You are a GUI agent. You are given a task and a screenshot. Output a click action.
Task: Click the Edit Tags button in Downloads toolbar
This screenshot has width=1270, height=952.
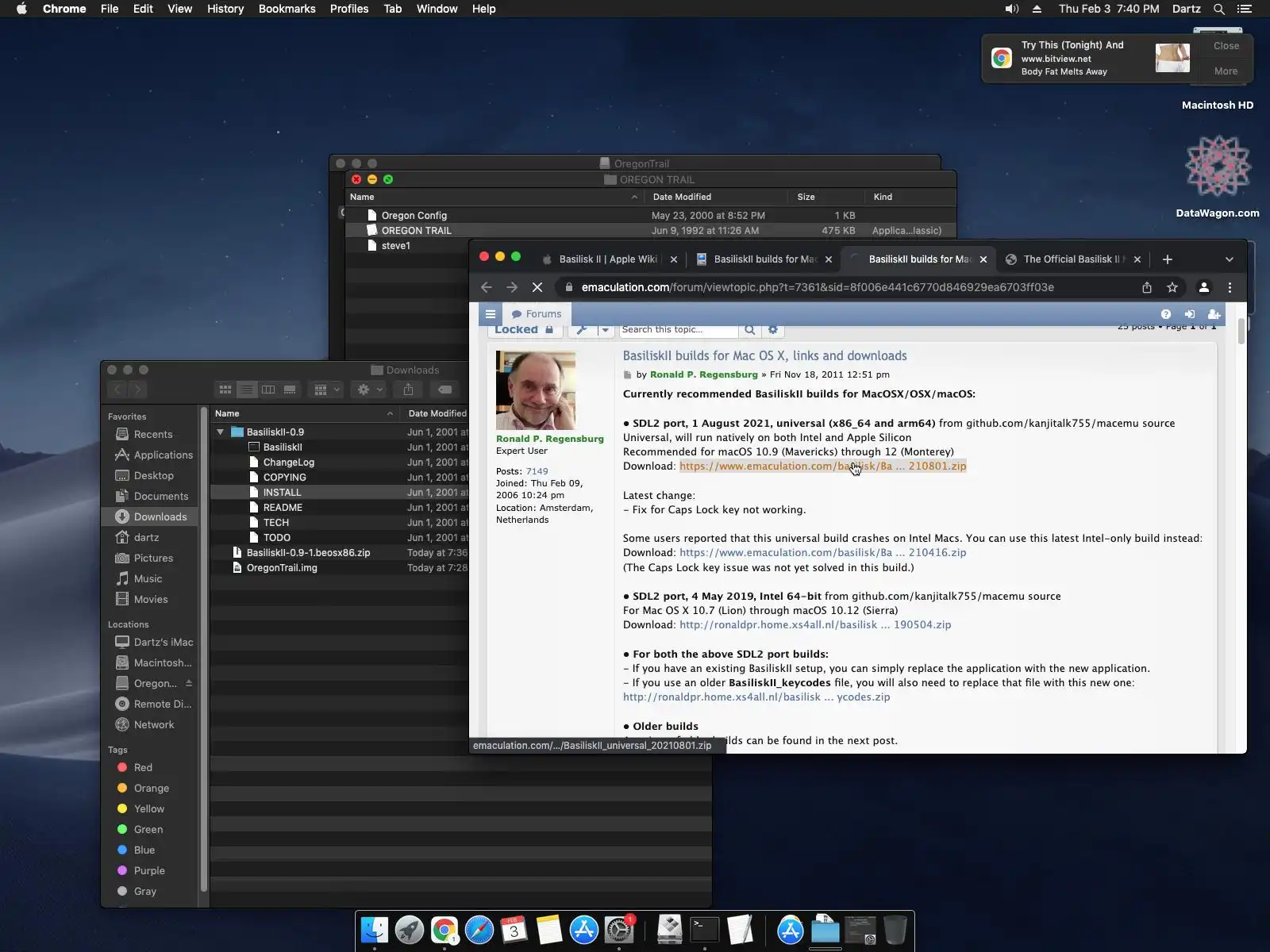point(445,390)
